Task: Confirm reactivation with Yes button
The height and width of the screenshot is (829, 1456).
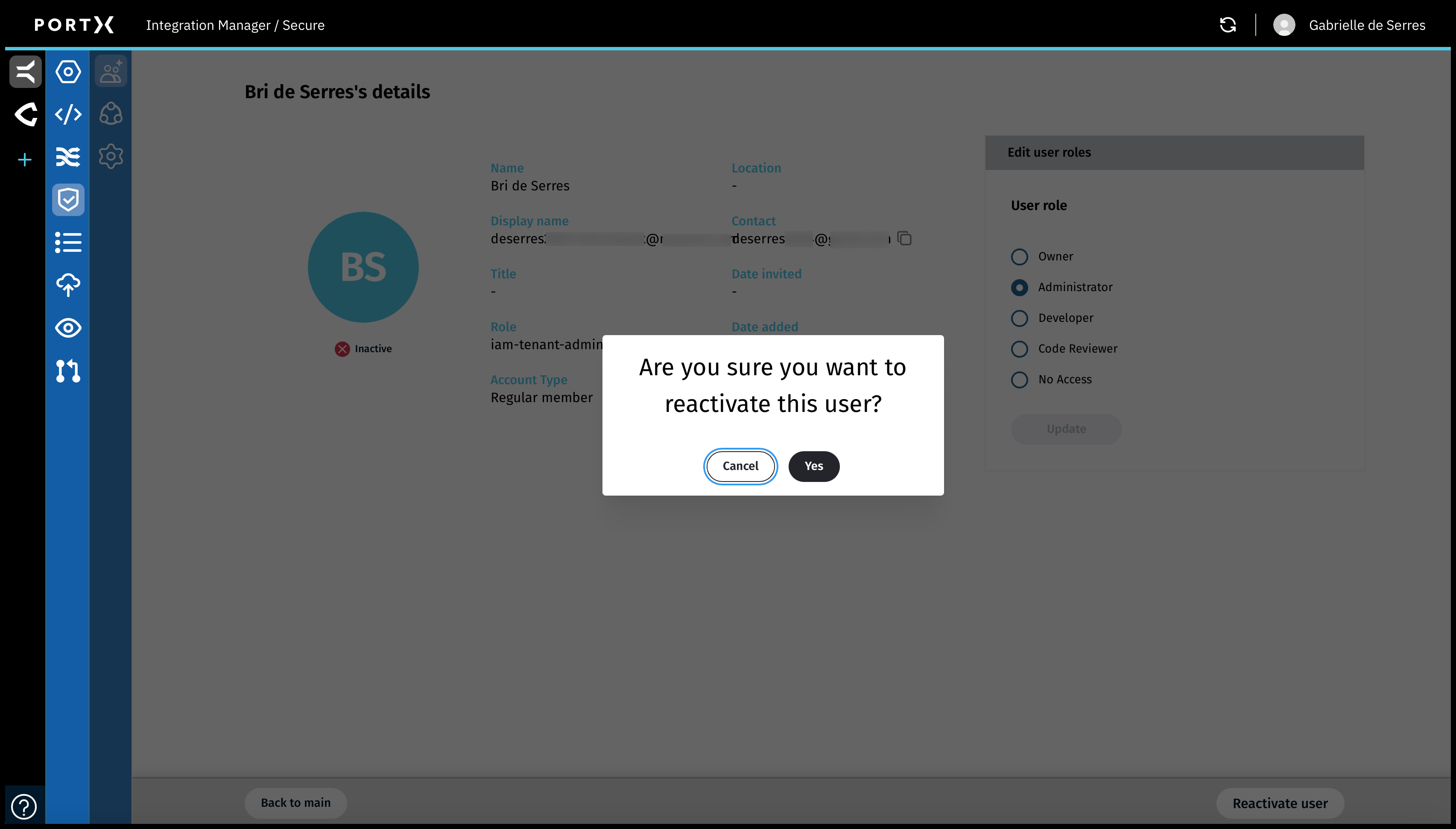Action: point(814,466)
